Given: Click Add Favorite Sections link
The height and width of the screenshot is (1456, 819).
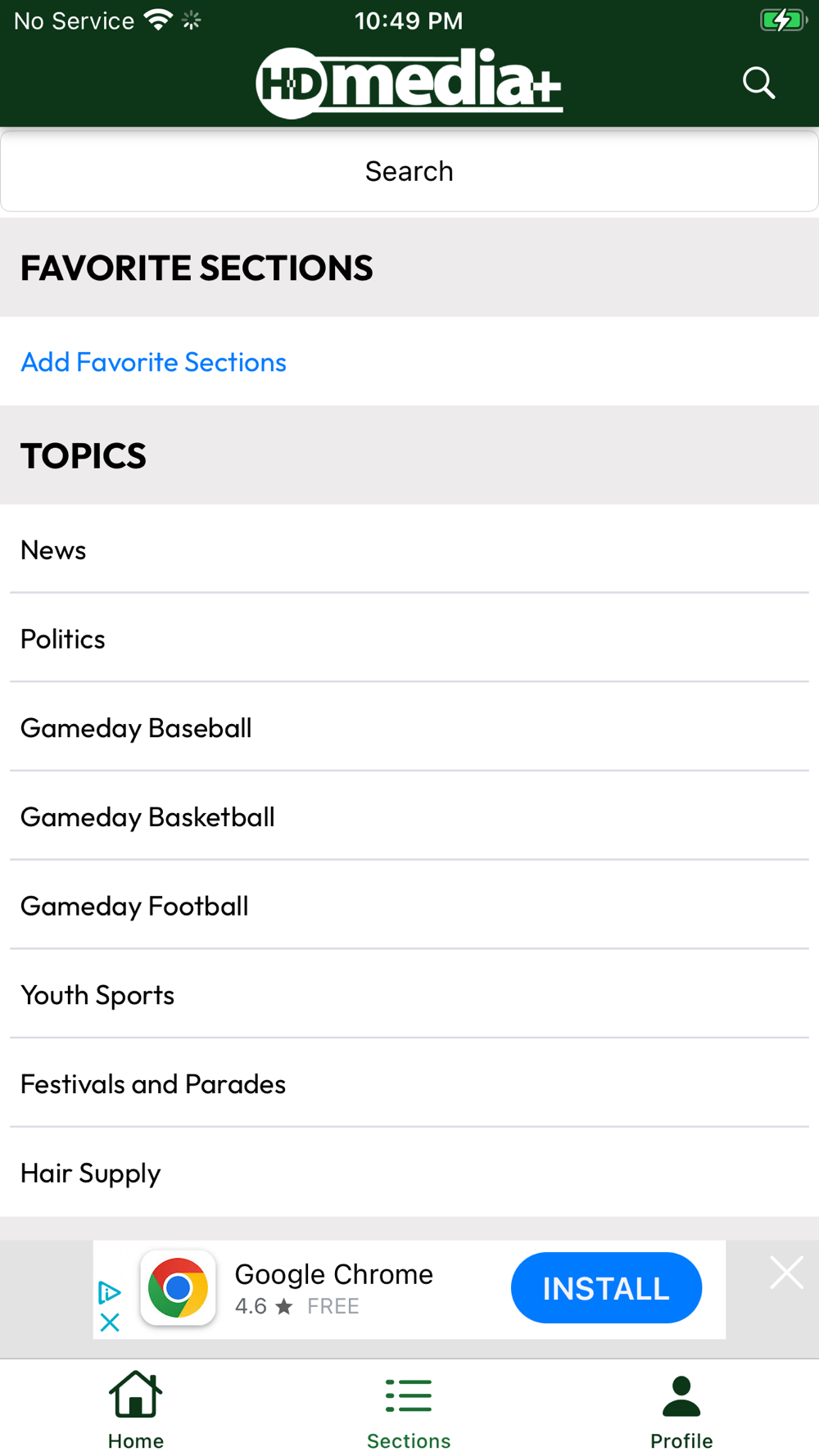Looking at the screenshot, I should 154,362.
